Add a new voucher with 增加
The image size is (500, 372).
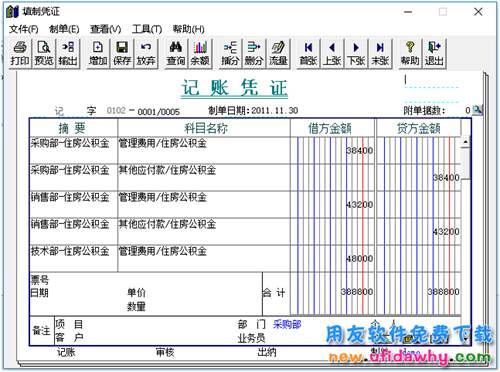[98, 53]
